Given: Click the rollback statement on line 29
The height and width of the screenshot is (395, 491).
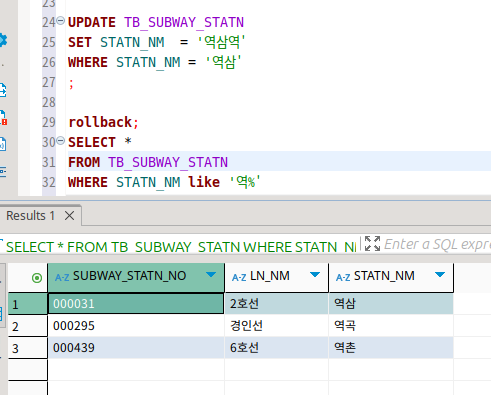Looking at the screenshot, I should [103, 122].
